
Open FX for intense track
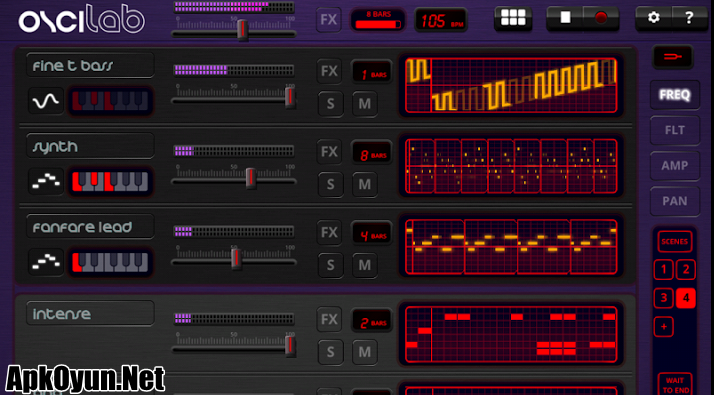click(329, 319)
